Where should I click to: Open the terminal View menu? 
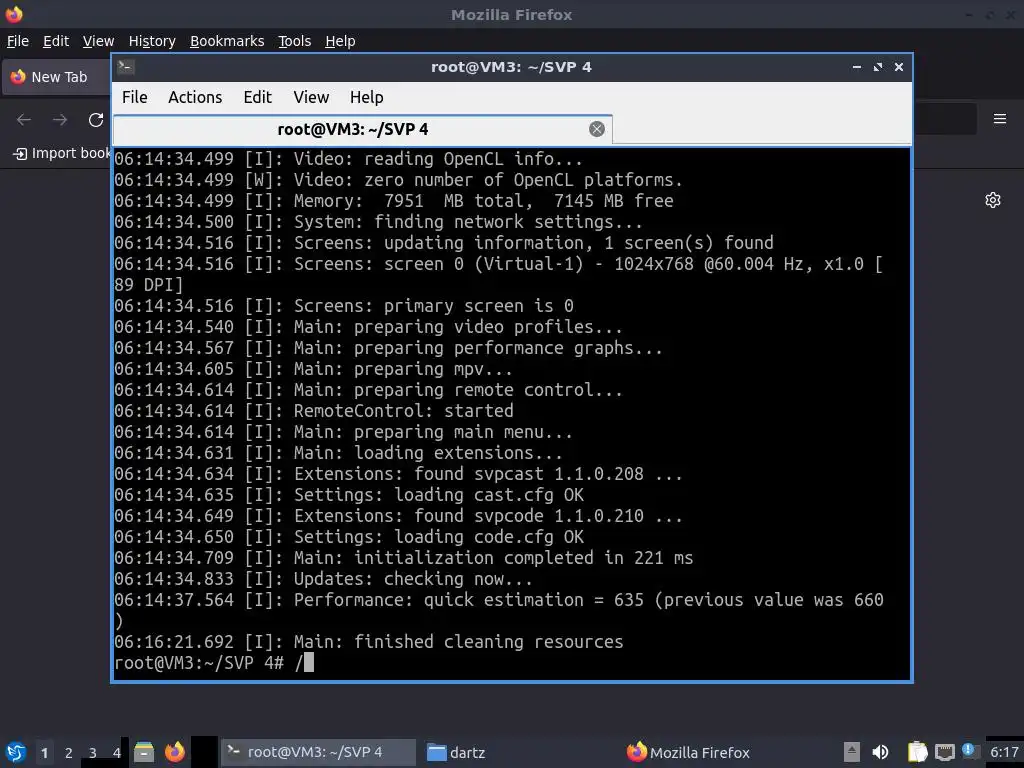(311, 97)
